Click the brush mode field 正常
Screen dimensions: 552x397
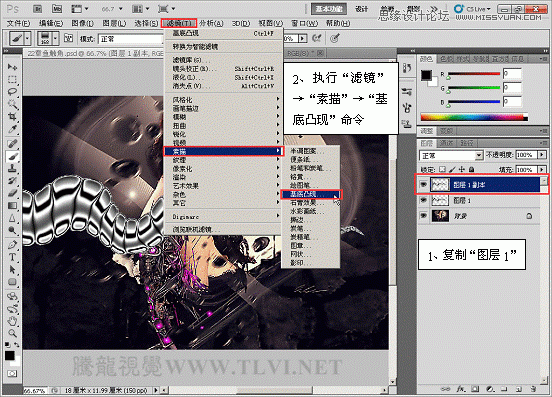coord(130,39)
